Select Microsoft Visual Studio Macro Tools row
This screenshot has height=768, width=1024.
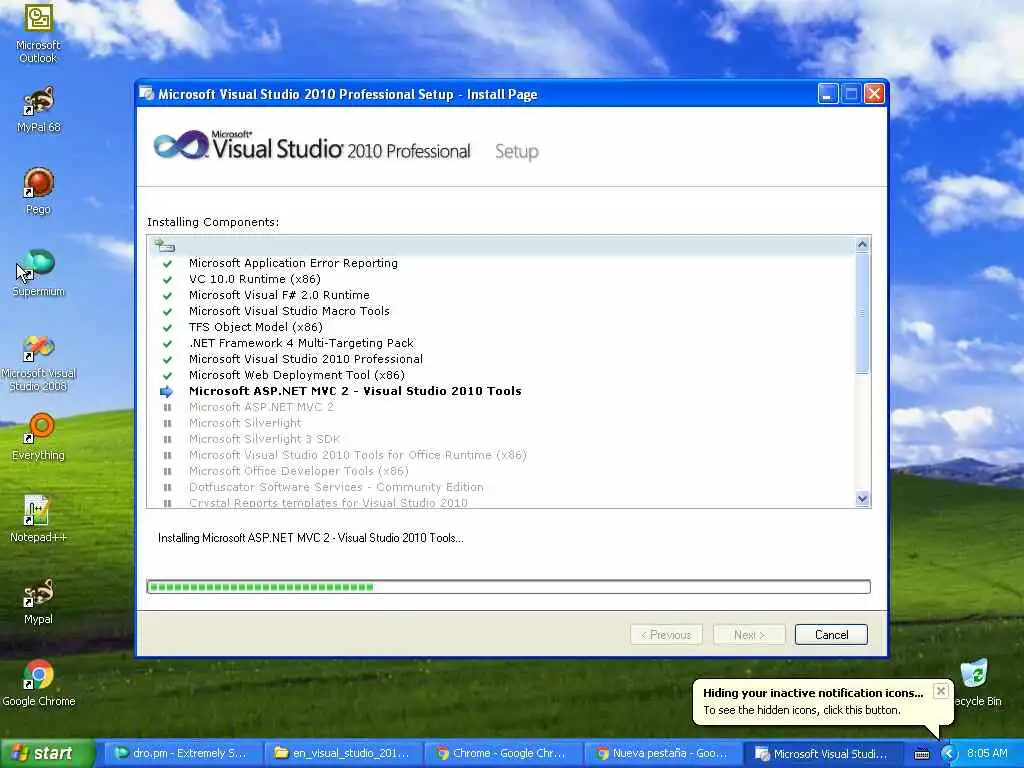(289, 312)
